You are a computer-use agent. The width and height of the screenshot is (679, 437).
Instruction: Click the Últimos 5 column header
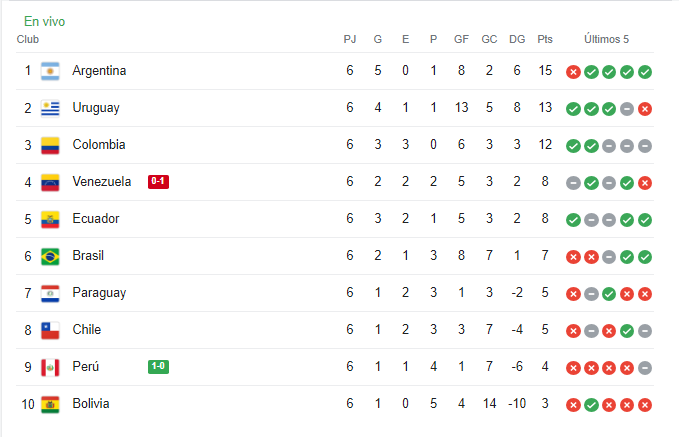[x=606, y=39]
